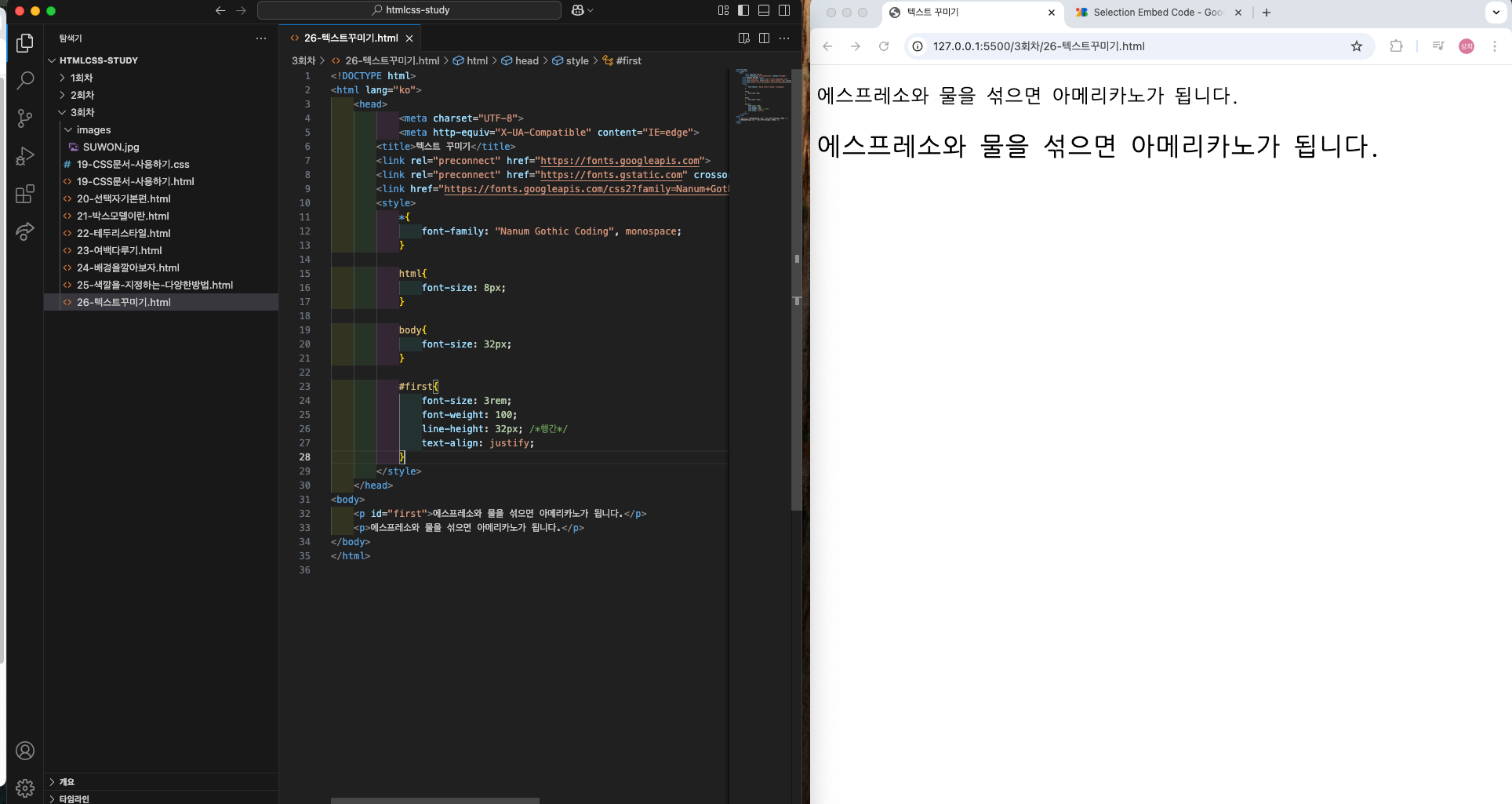
Task: Toggle the primary side bar
Action: [x=743, y=10]
